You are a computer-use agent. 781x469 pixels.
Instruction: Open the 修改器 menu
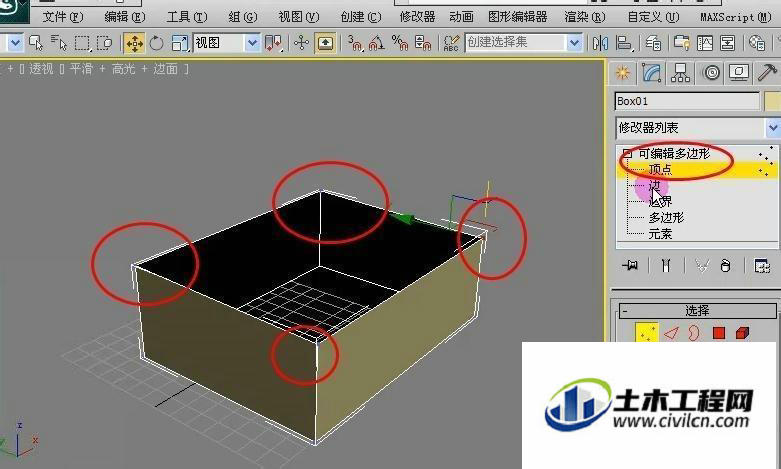point(417,17)
